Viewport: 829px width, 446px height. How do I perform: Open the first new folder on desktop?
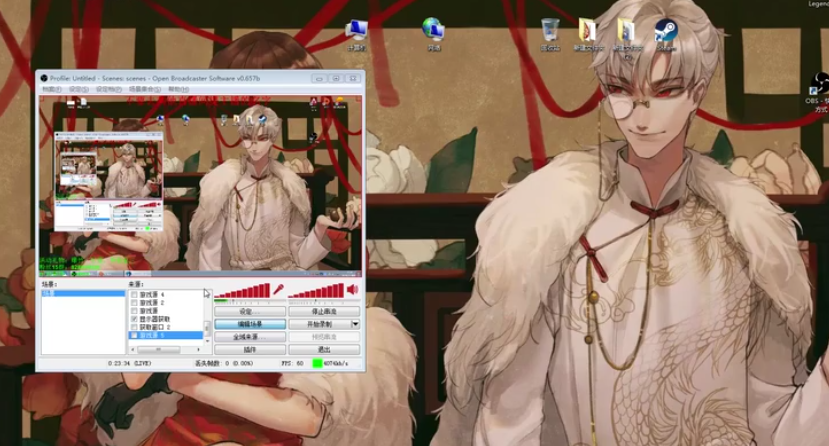coord(588,35)
